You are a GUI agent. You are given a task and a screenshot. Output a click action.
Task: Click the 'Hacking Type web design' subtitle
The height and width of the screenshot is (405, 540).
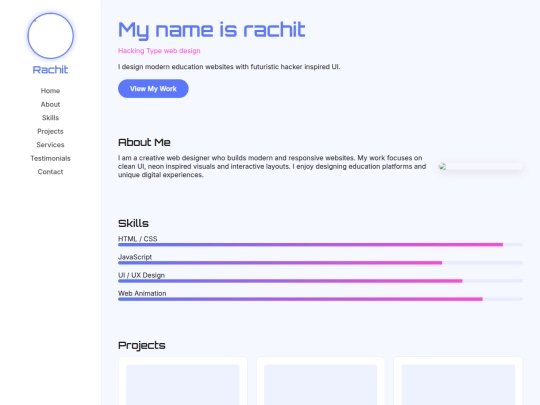[159, 51]
